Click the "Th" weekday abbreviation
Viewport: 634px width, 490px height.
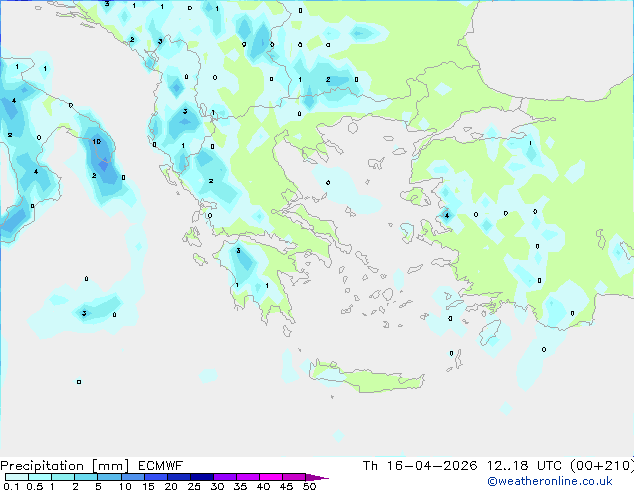pyautogui.click(x=370, y=466)
